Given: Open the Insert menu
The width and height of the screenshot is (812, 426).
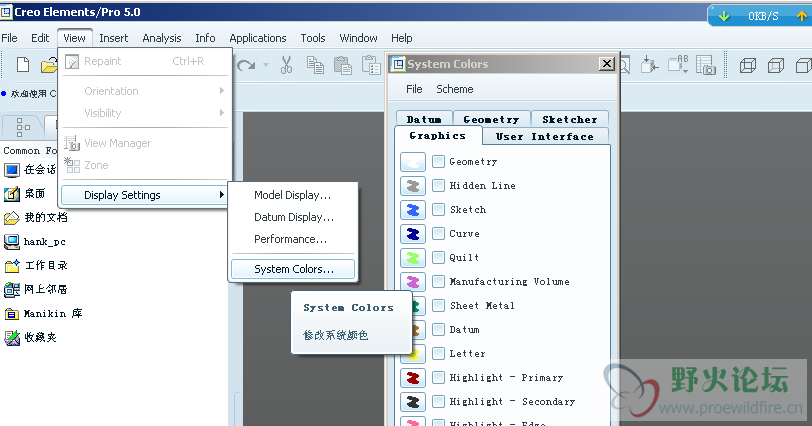Looking at the screenshot, I should 113,38.
